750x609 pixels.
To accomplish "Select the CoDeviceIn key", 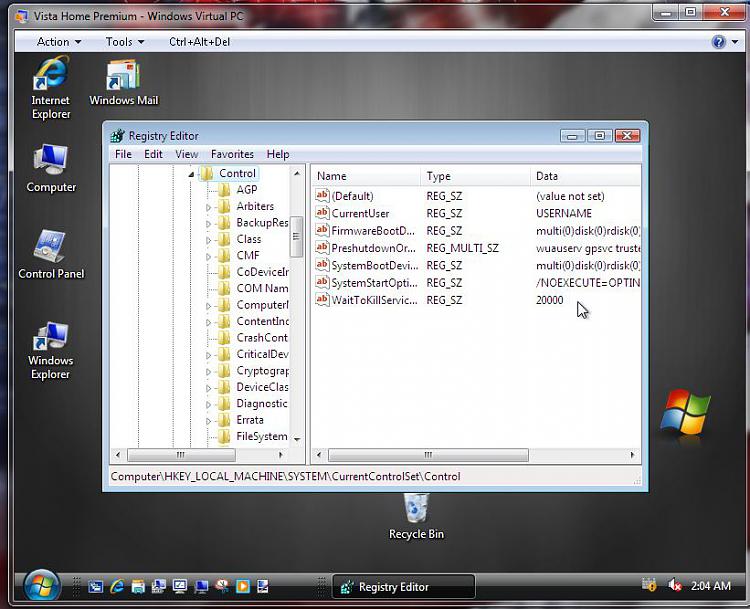I will point(263,272).
